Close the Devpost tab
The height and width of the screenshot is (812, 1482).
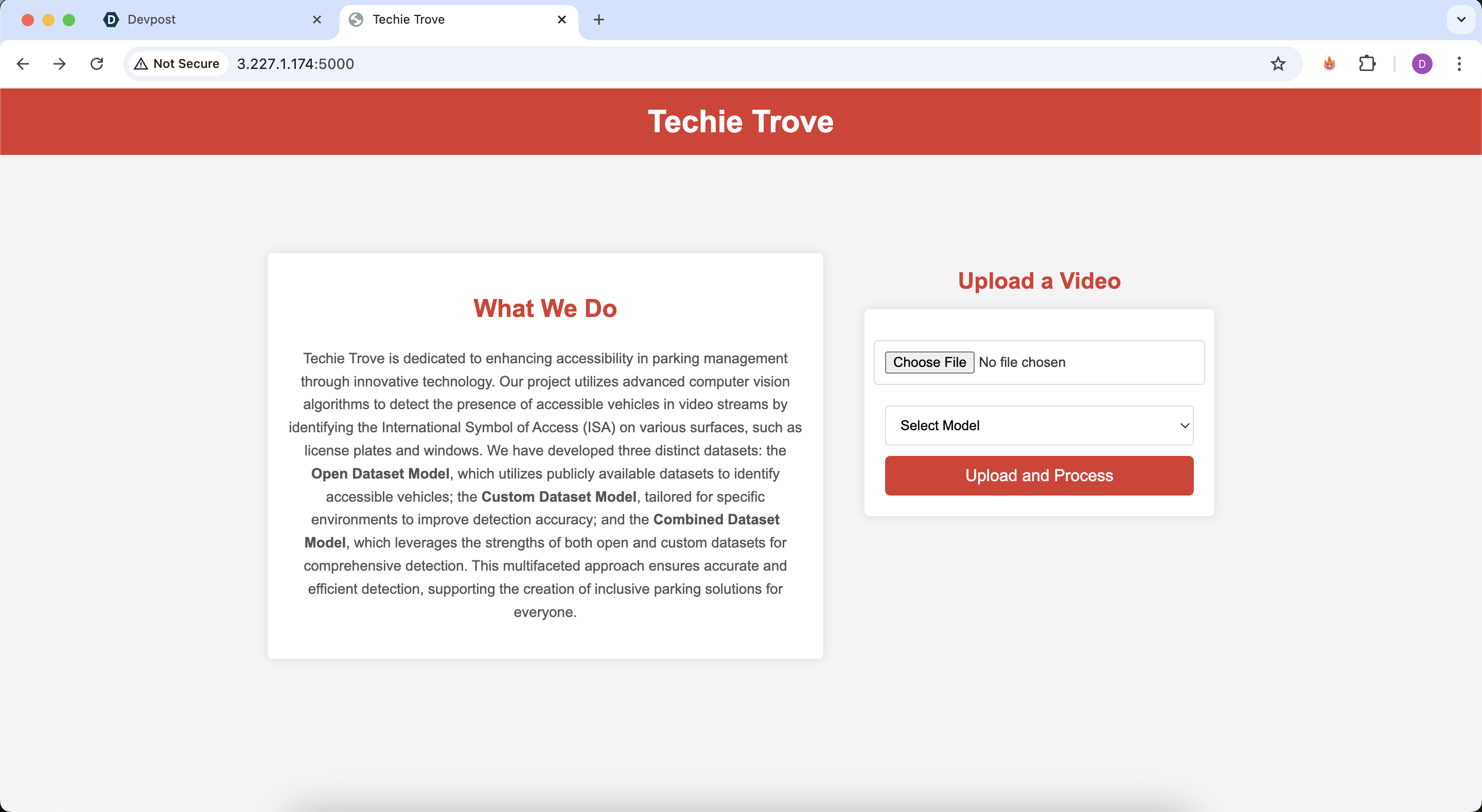(x=317, y=20)
